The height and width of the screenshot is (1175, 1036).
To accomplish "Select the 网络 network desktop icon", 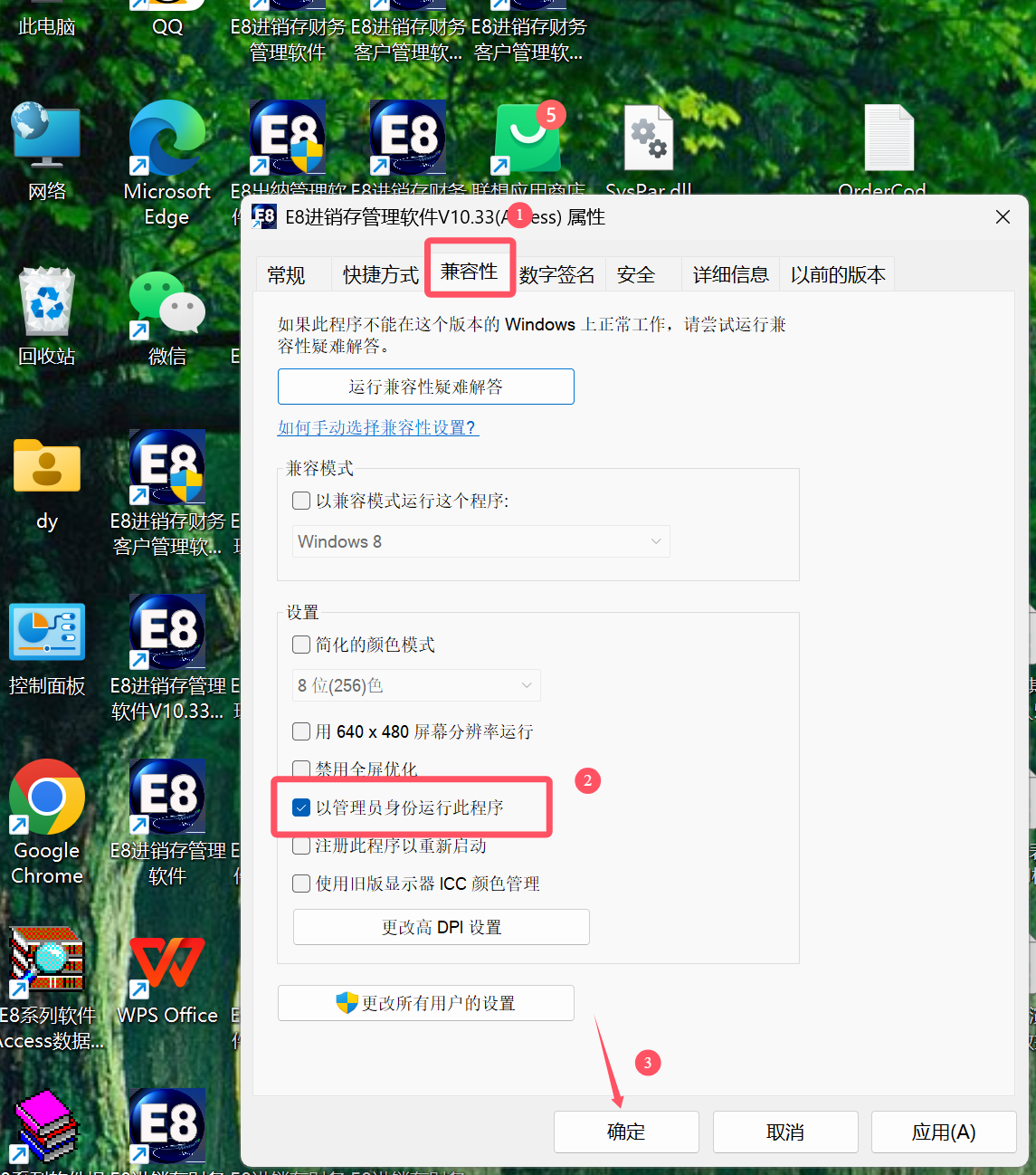I will point(46,136).
